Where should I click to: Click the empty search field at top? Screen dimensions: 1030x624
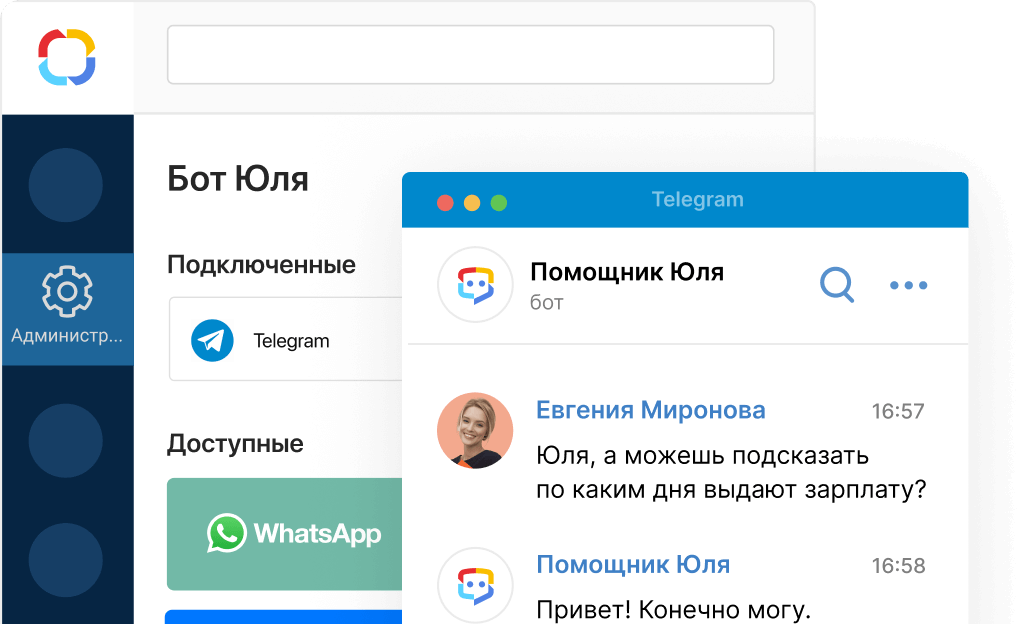click(x=470, y=55)
